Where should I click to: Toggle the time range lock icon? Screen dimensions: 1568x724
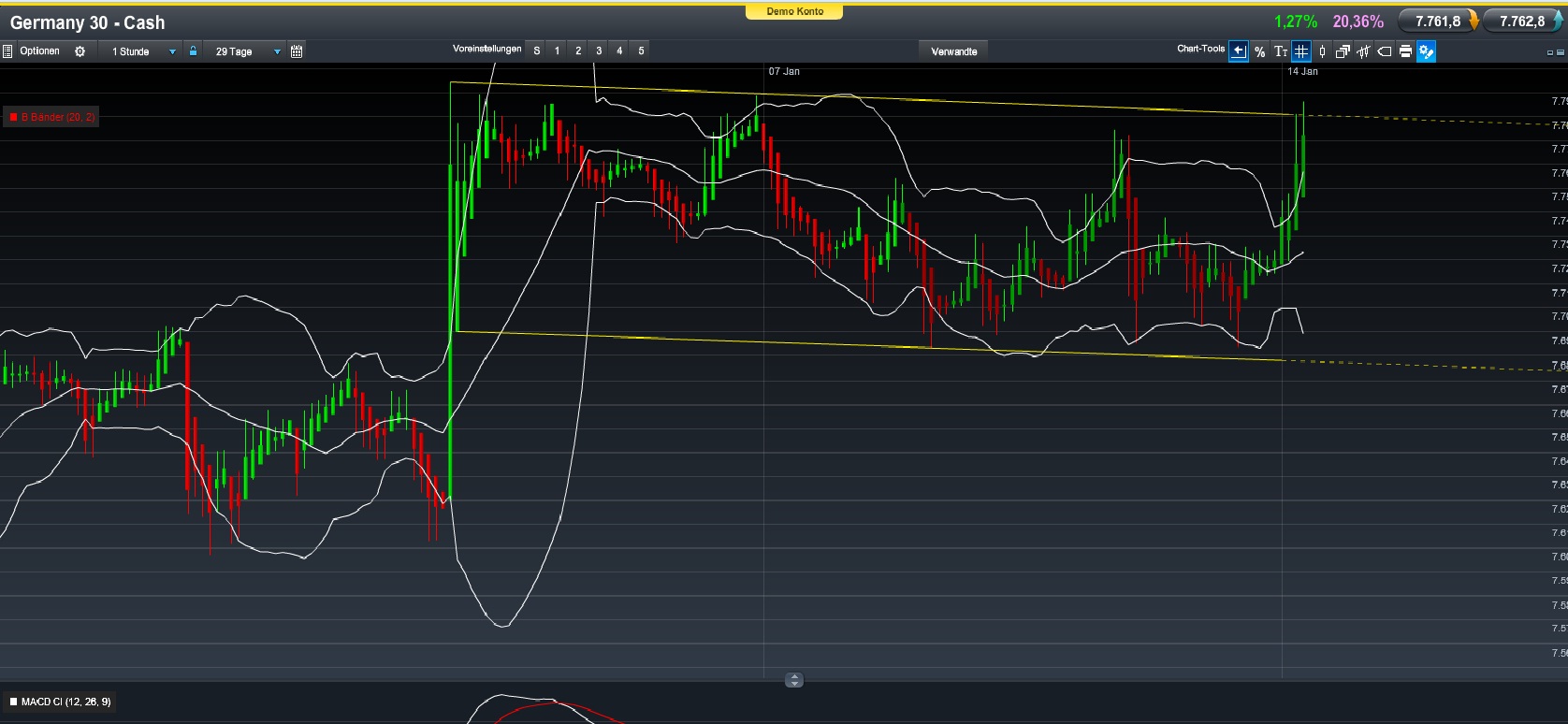(x=193, y=51)
